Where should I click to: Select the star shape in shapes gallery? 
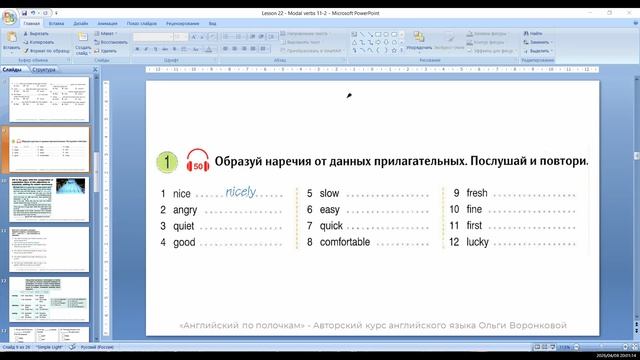pyautogui.click(x=394, y=50)
